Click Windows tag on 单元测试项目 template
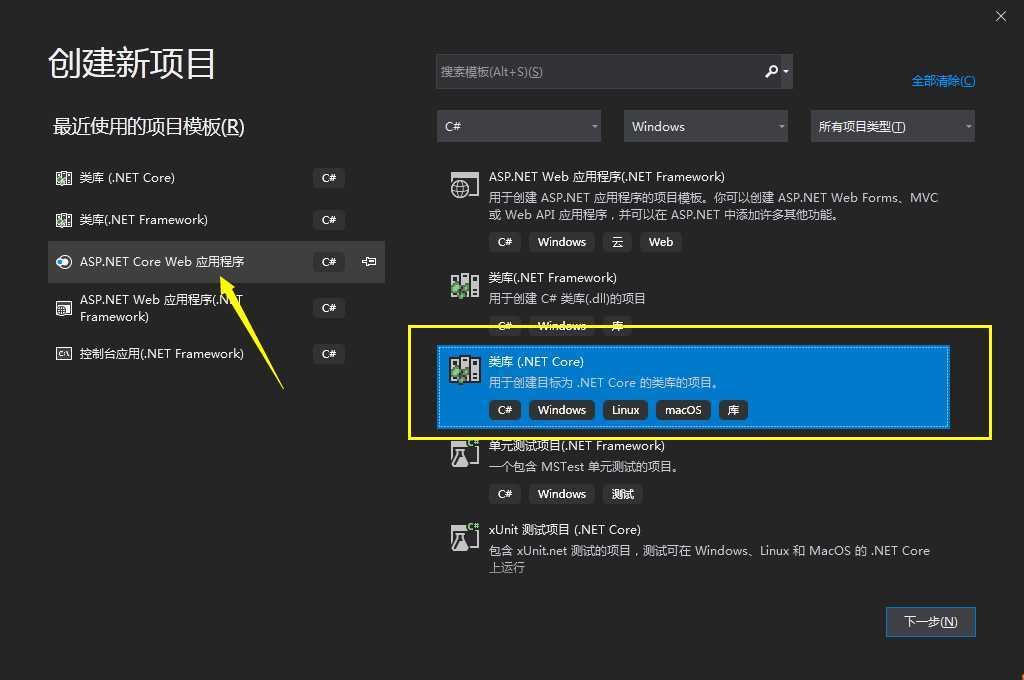This screenshot has width=1024, height=680. pyautogui.click(x=562, y=494)
